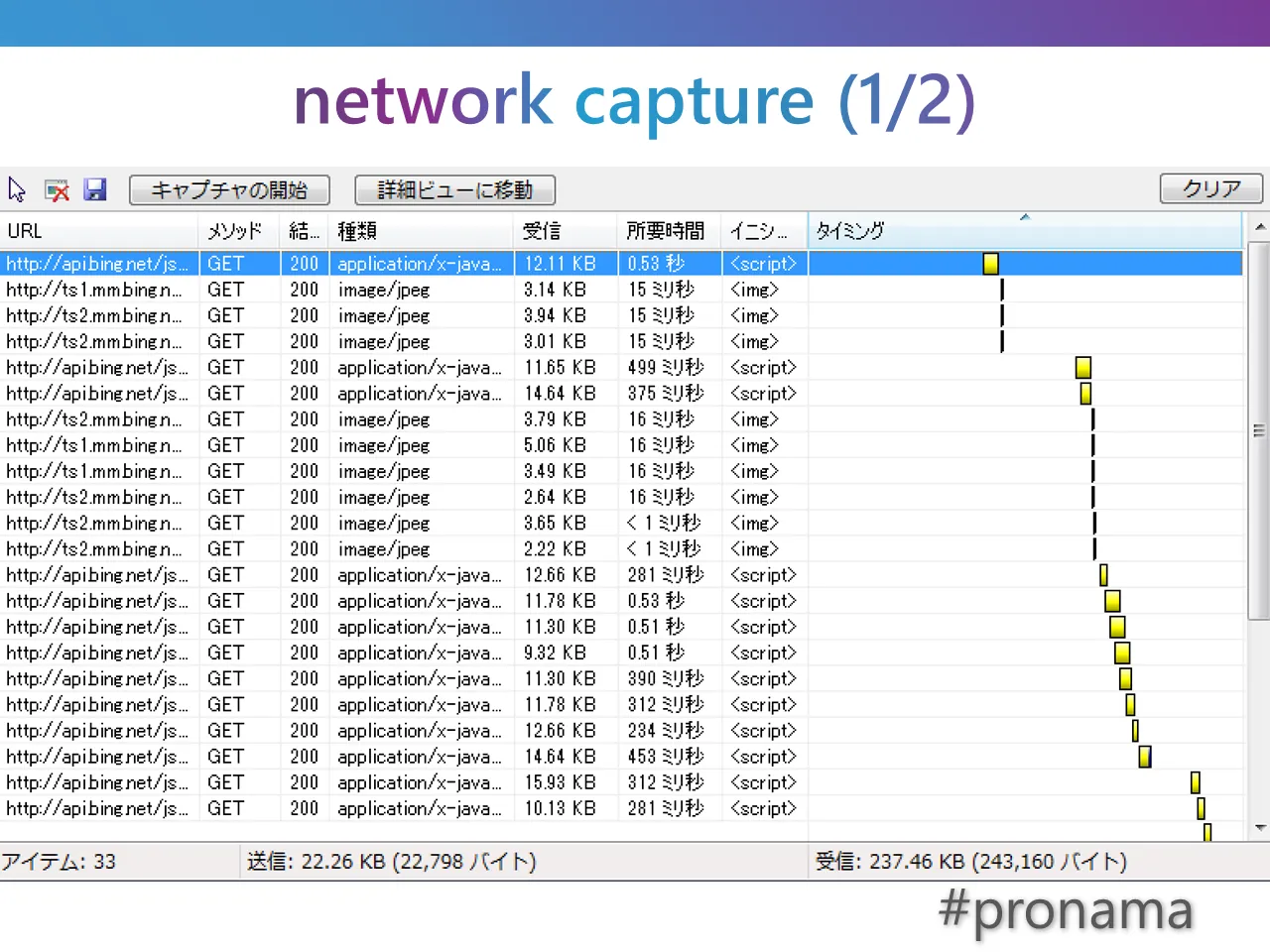Select the row with 3.79 KB received

pyautogui.click(x=621, y=419)
